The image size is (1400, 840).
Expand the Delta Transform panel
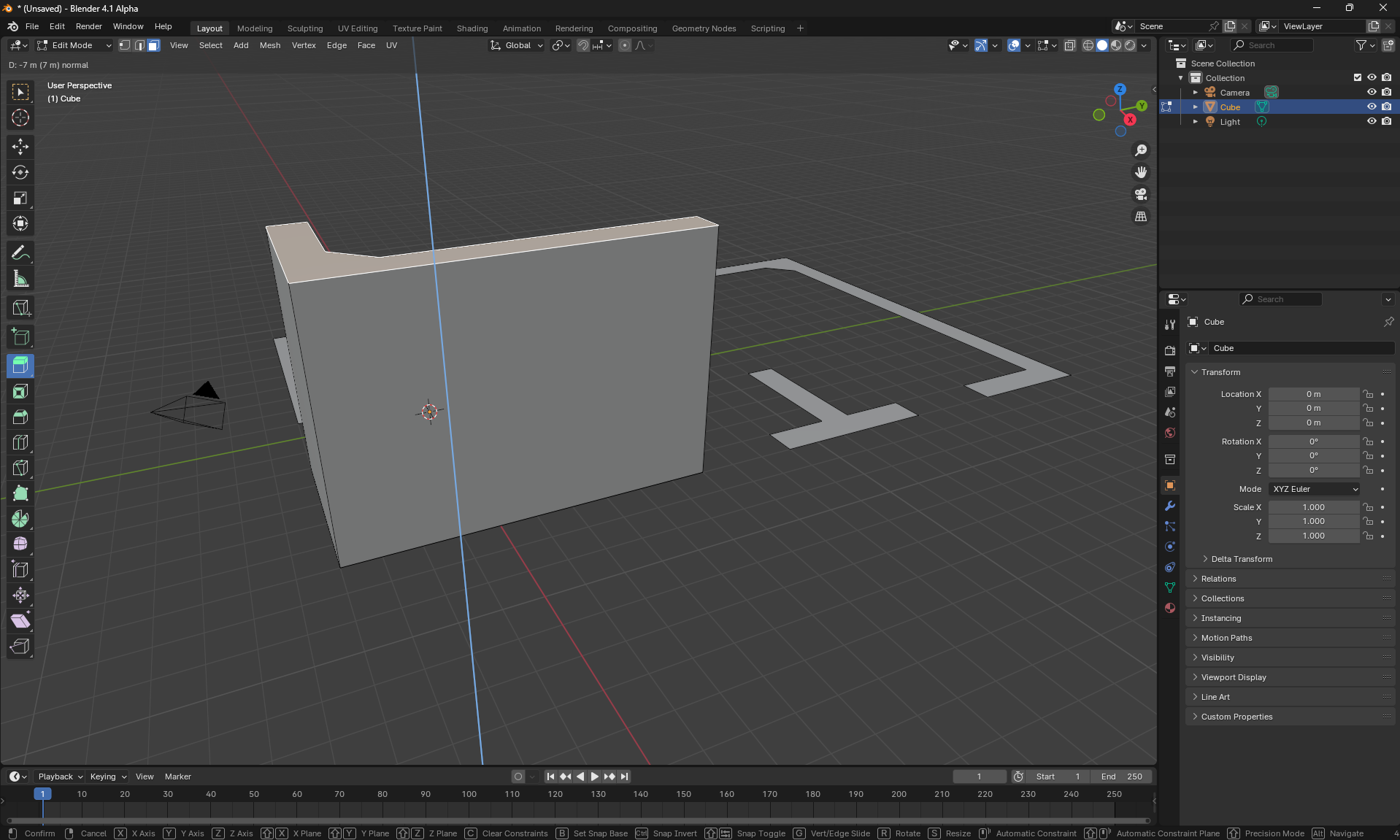click(1241, 559)
